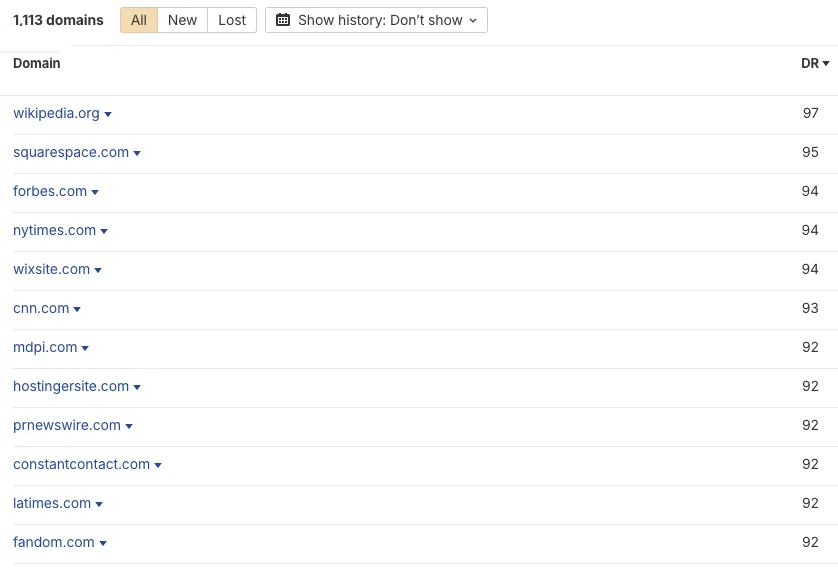This screenshot has width=838, height=570.
Task: Click DR value 95 for squarespace.com
Action: coord(810,152)
